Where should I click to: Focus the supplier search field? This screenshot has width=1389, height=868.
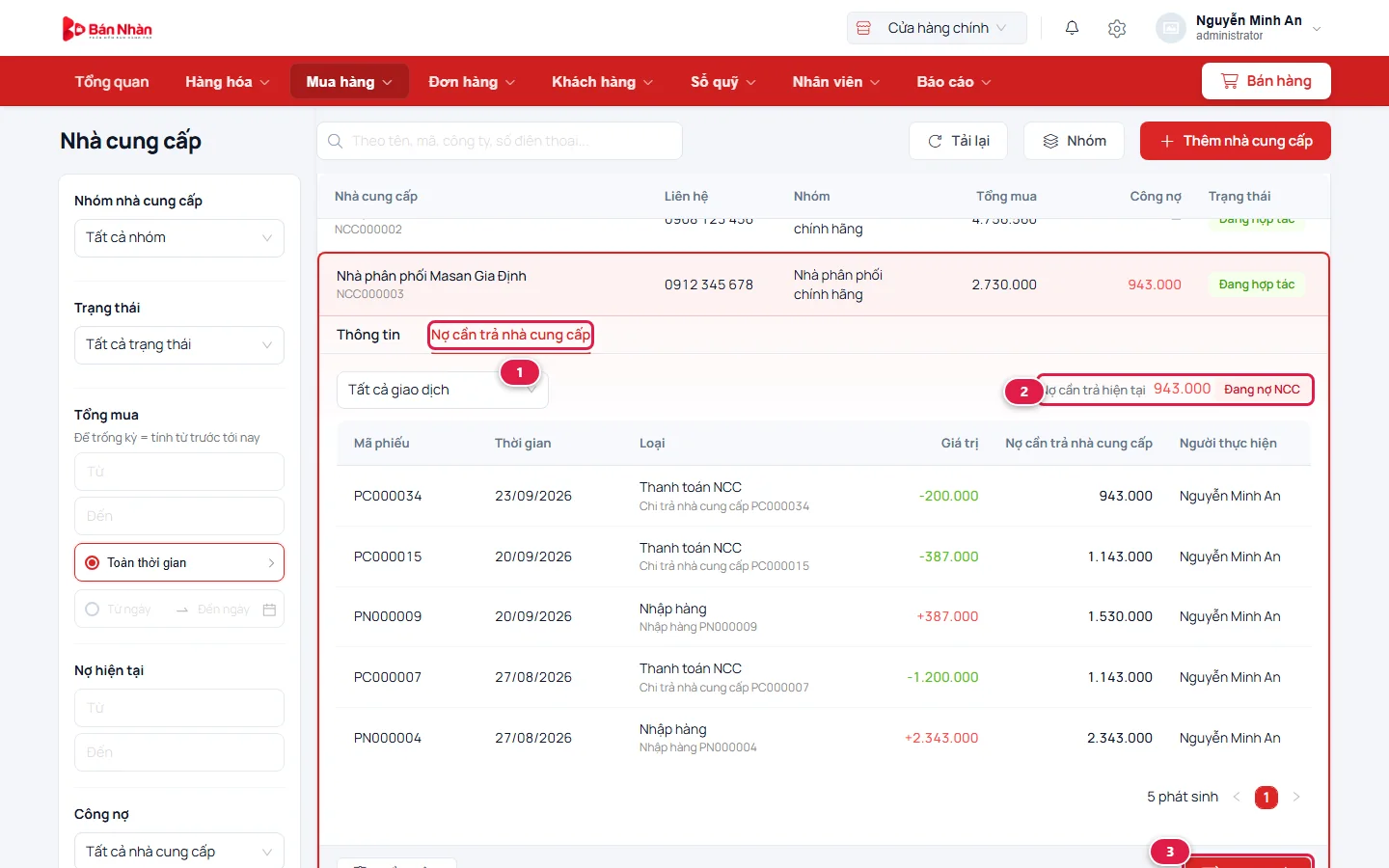pos(500,141)
